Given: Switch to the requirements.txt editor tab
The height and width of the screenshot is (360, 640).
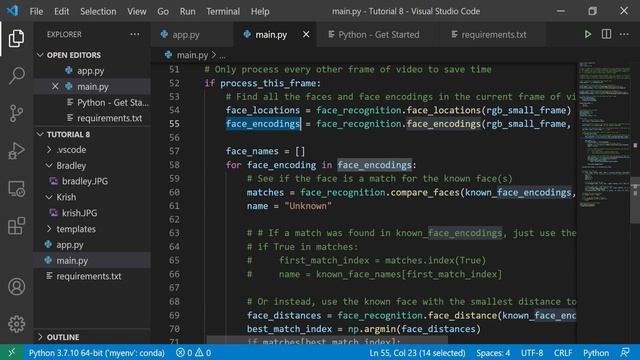Looking at the screenshot, I should 493,34.
